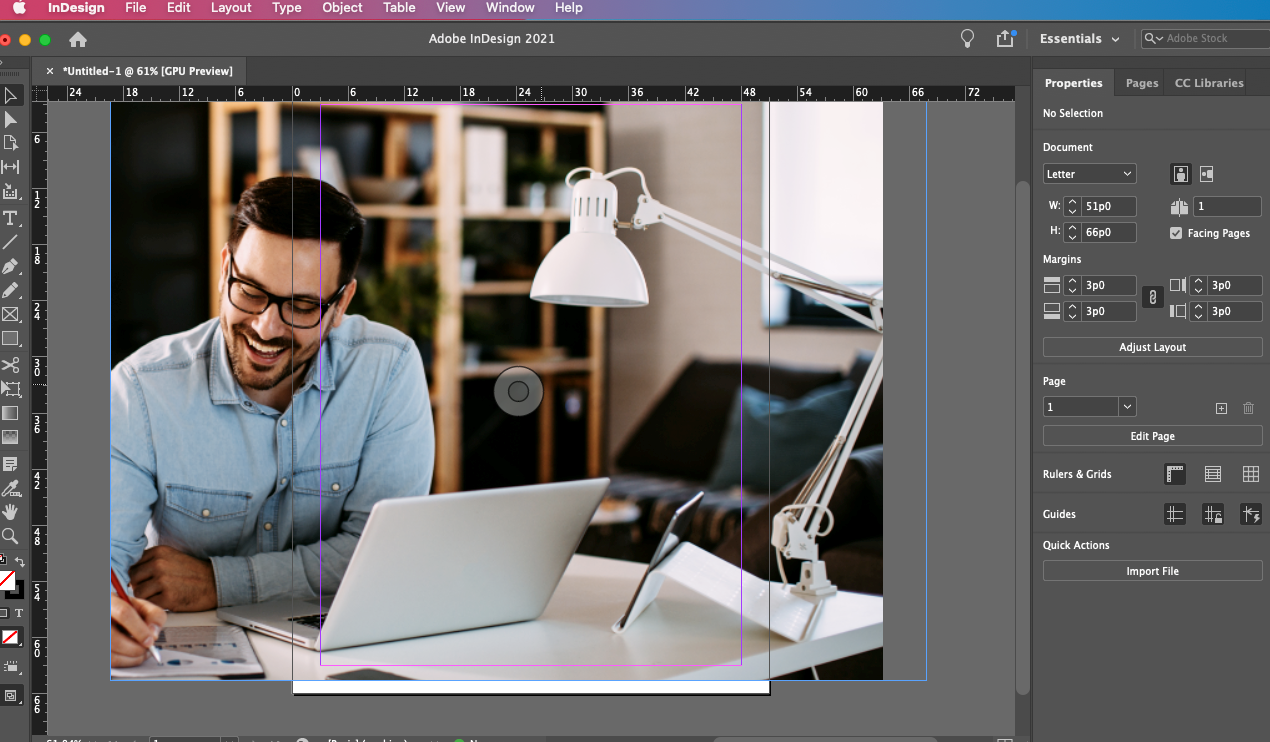Screen dimensions: 1270x742
Task: Open the screen mode flyout
Action: point(11,695)
